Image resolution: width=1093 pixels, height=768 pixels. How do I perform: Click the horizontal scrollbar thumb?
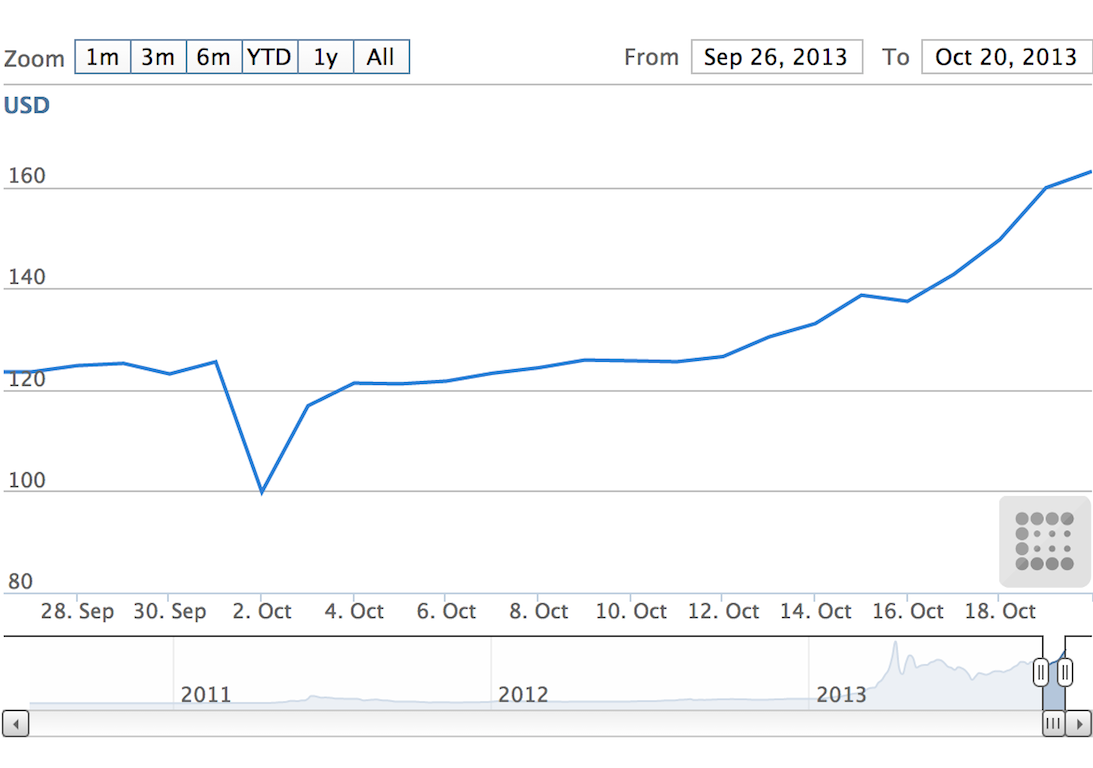click(1053, 723)
